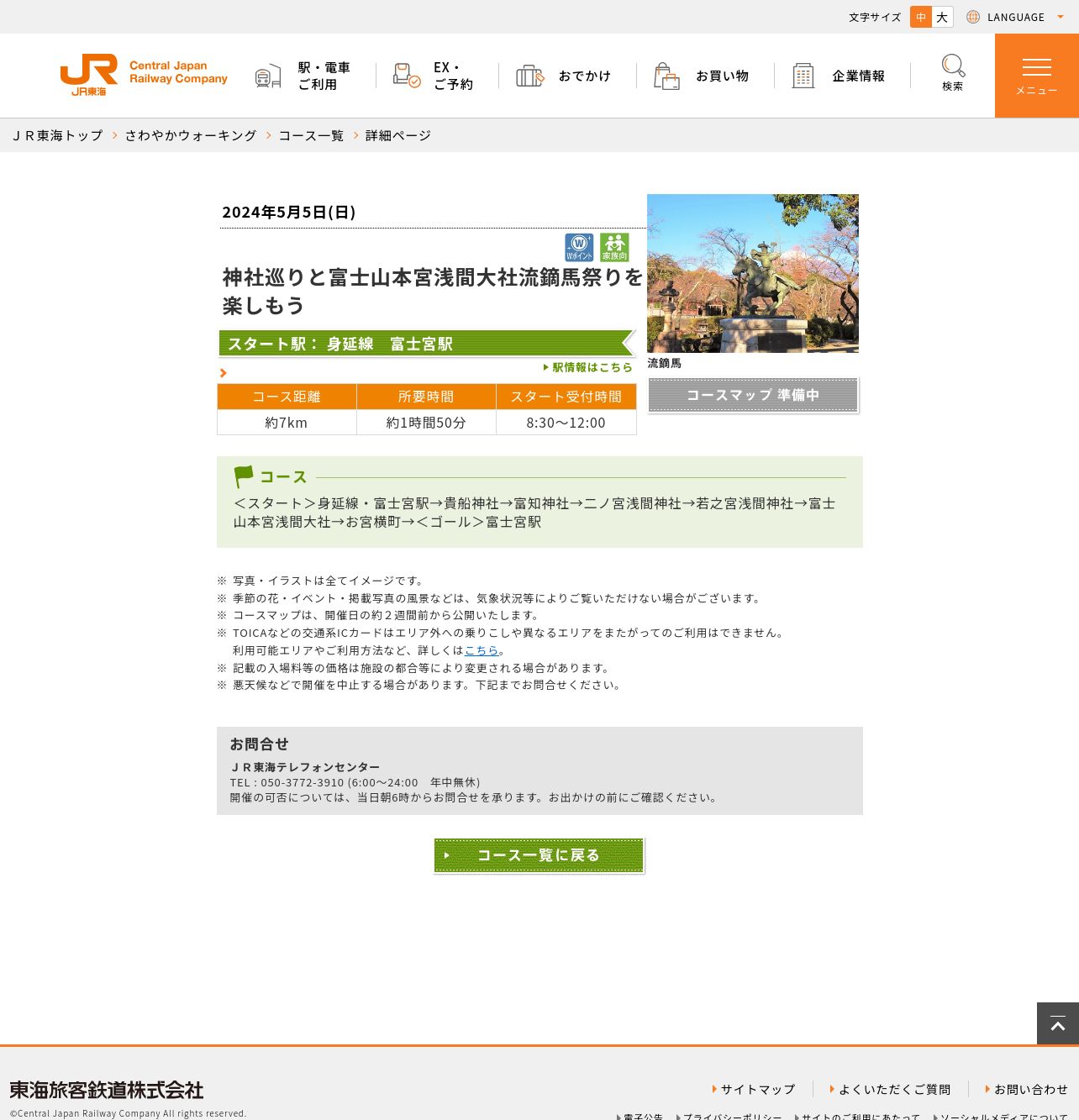Screen dimensions: 1079x1120
Task: Click the コース一覧に戻る button
Action: tap(539, 855)
